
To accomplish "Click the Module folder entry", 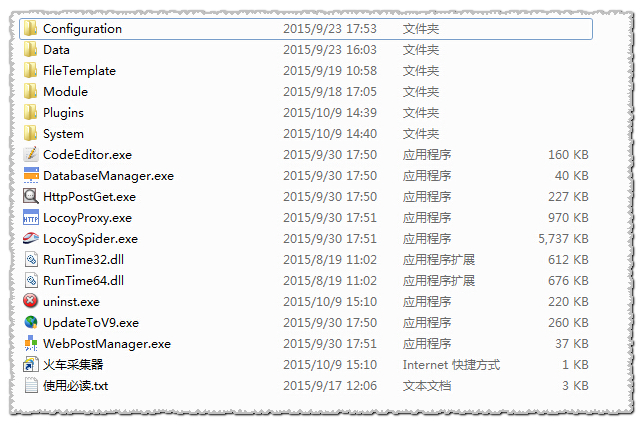I will [x=306, y=91].
